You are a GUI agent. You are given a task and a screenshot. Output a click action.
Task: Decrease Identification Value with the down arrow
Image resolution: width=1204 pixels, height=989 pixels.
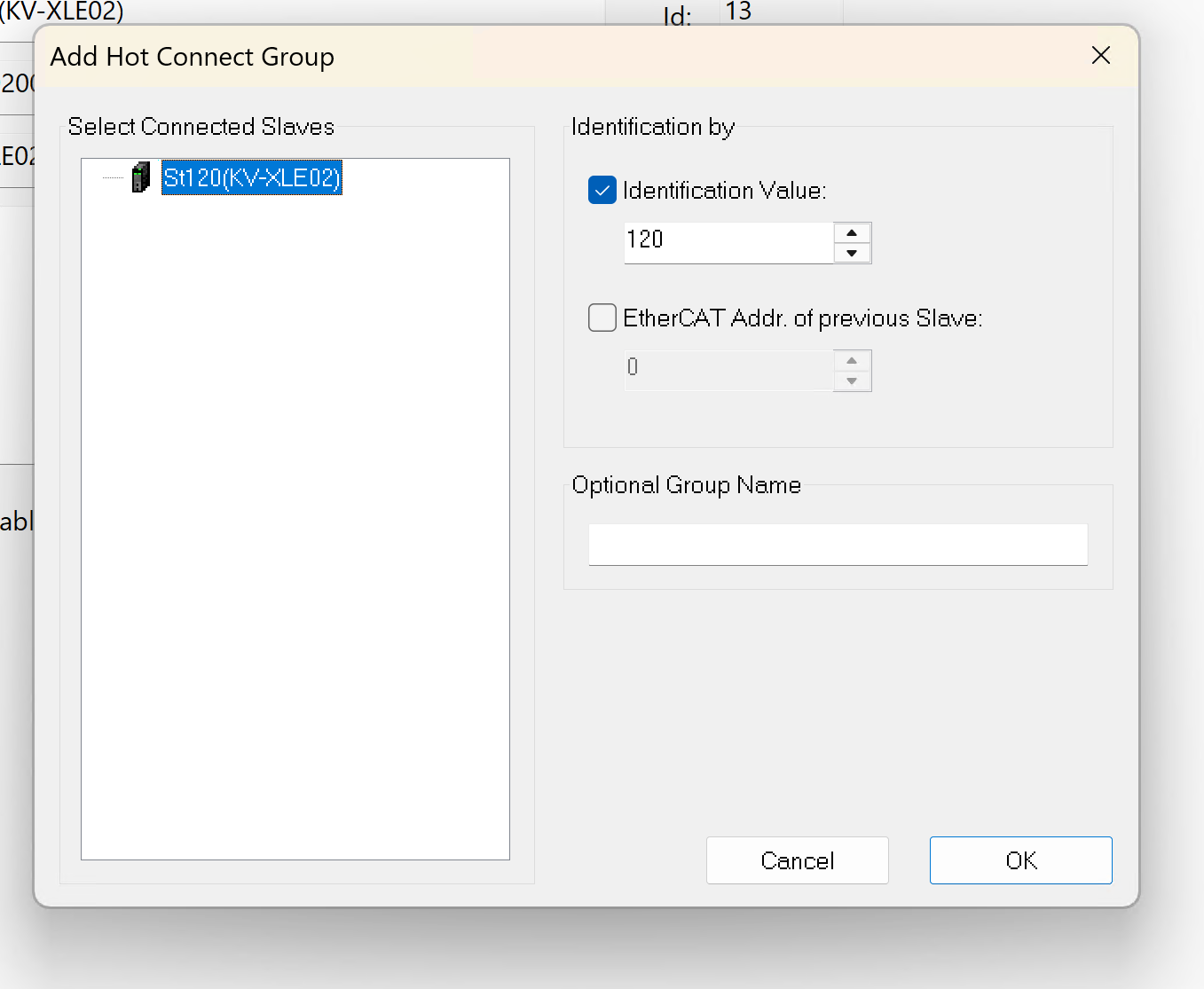pyautogui.click(x=852, y=254)
